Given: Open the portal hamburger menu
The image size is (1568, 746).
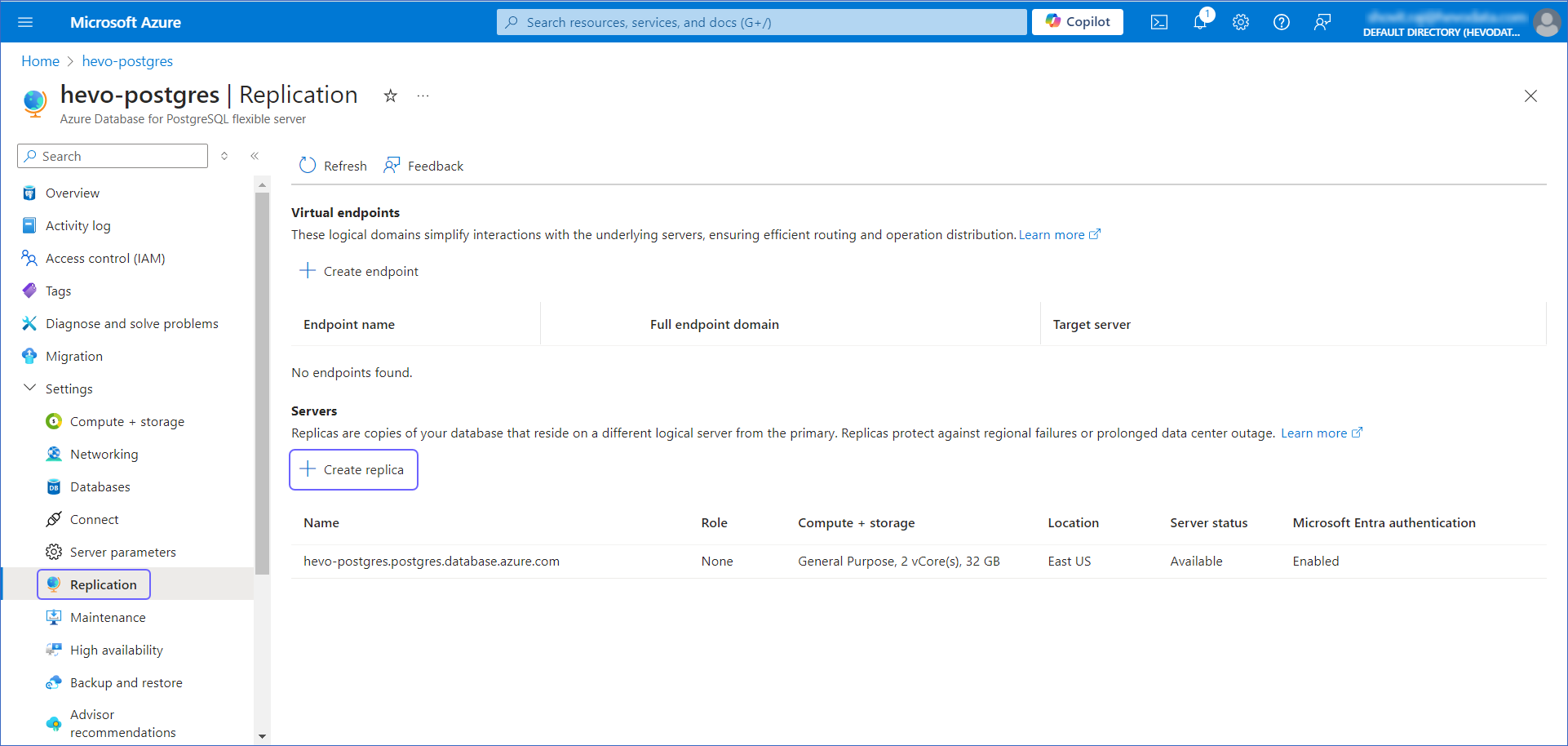Looking at the screenshot, I should tap(25, 22).
